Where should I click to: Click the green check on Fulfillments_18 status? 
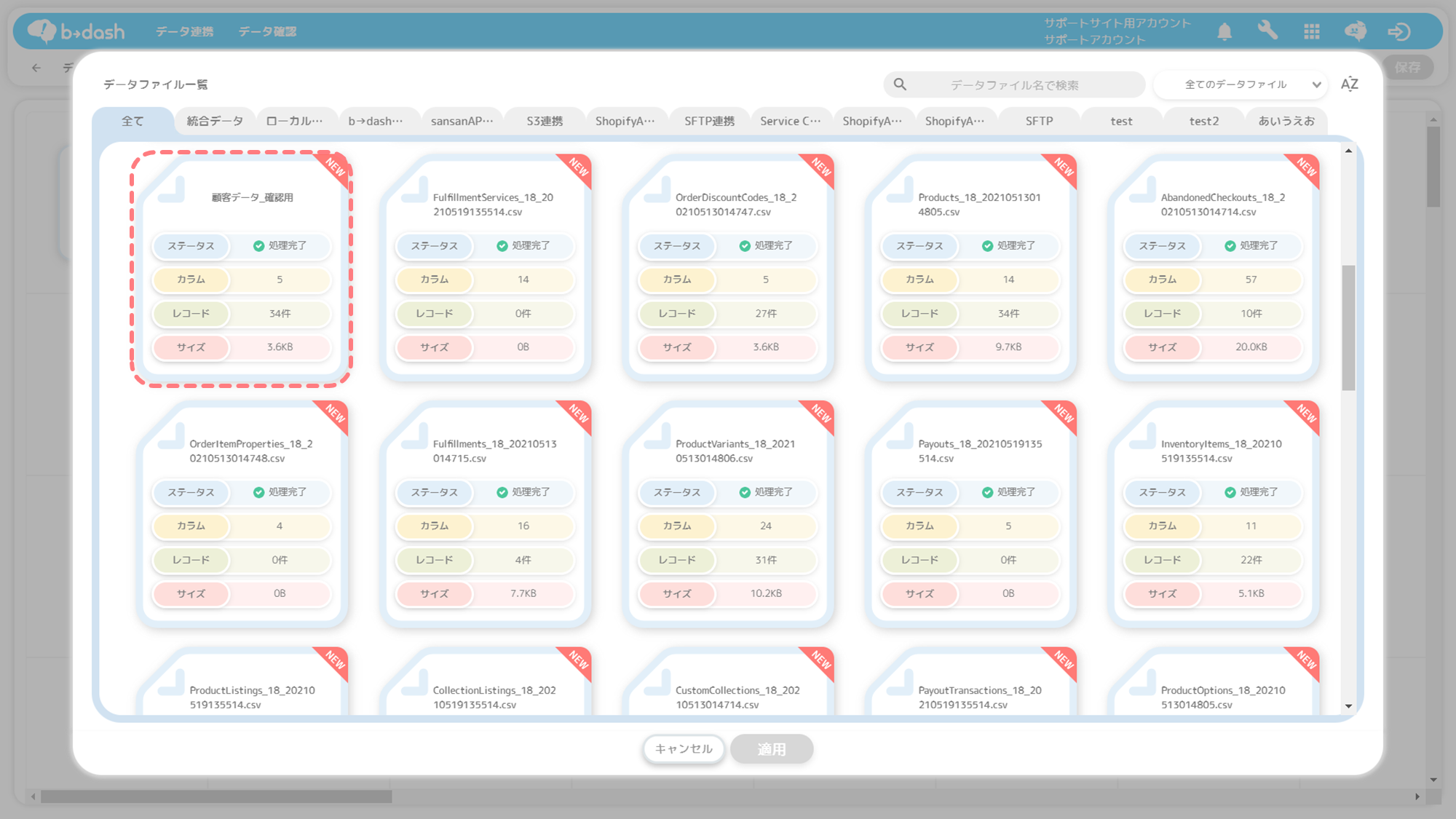(x=502, y=492)
